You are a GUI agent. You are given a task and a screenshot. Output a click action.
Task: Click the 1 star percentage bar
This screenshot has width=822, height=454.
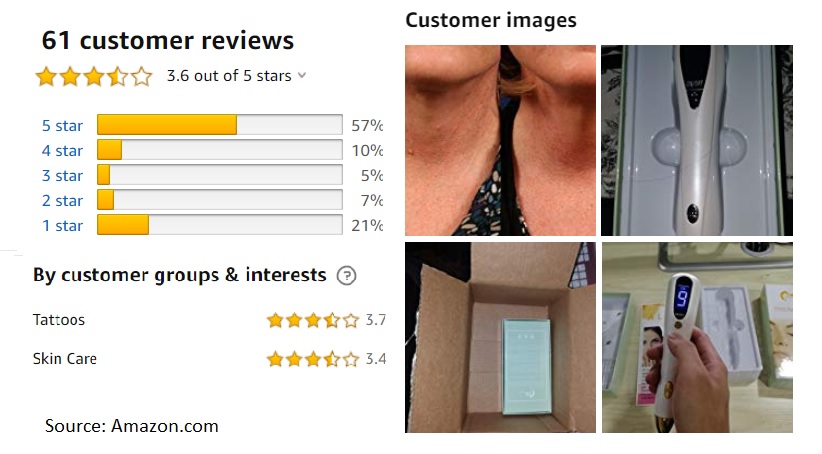[220, 224]
